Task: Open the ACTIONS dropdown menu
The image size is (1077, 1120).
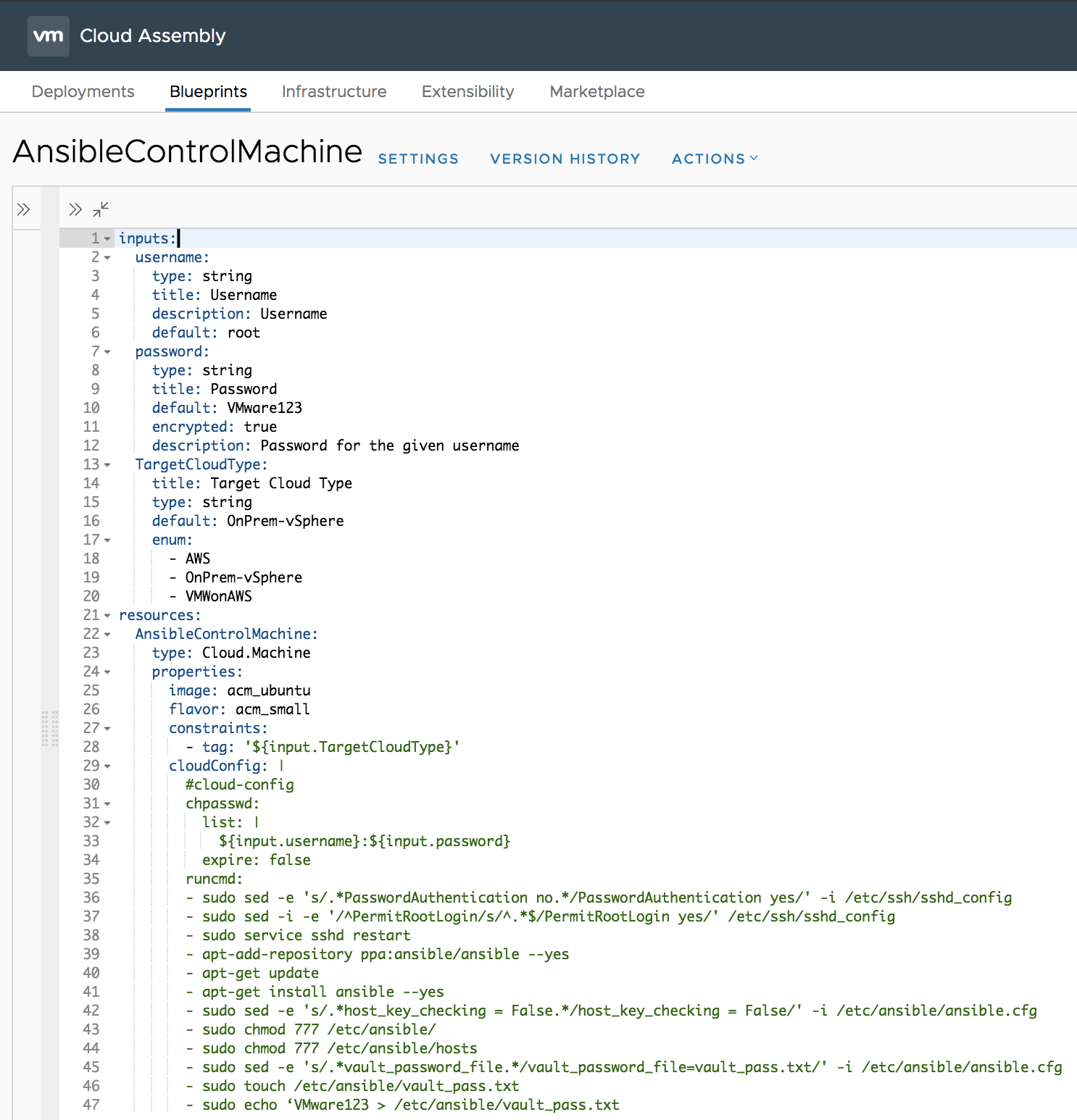Action: click(x=715, y=159)
